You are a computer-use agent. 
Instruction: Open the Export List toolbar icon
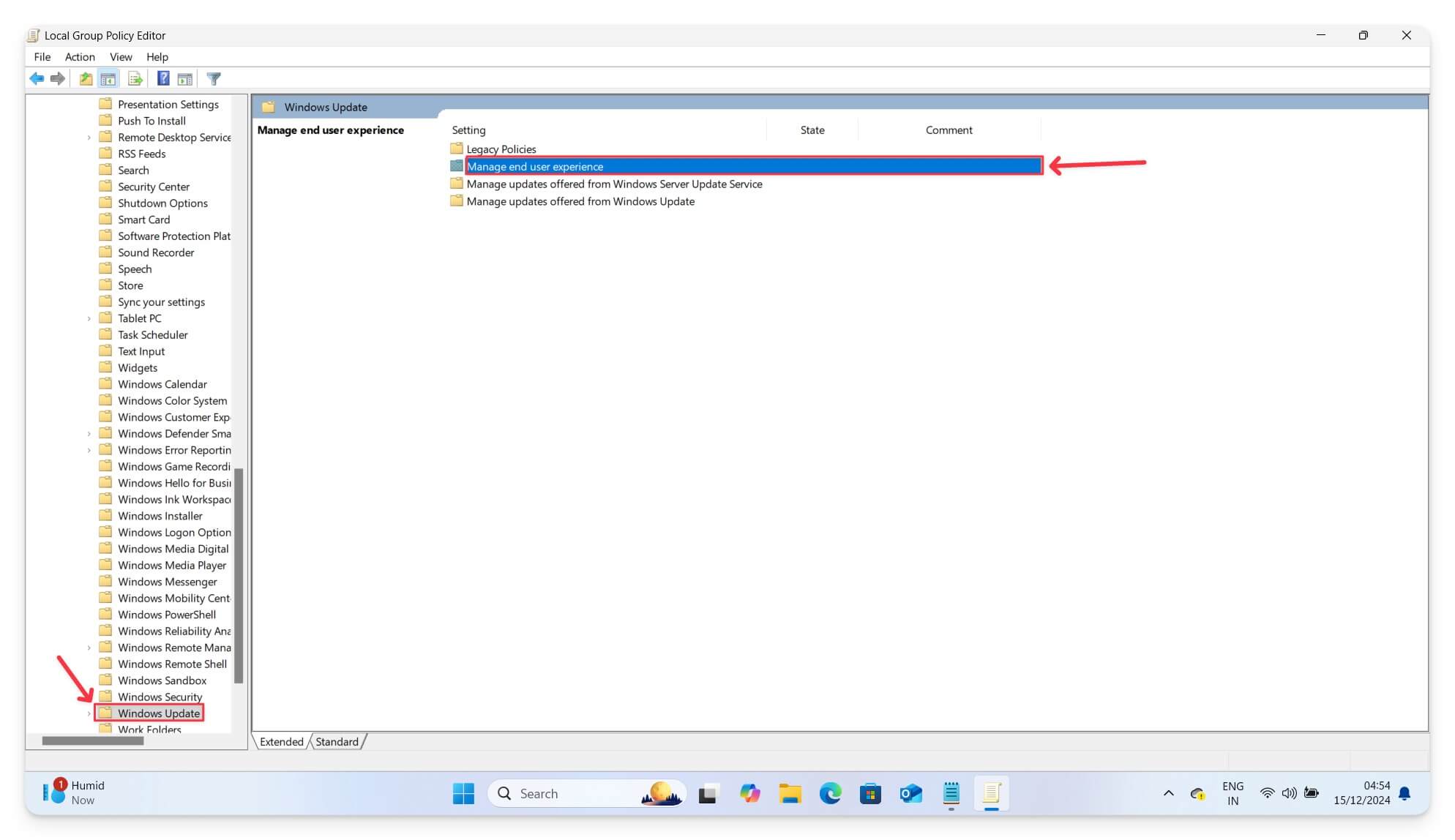[x=135, y=78]
